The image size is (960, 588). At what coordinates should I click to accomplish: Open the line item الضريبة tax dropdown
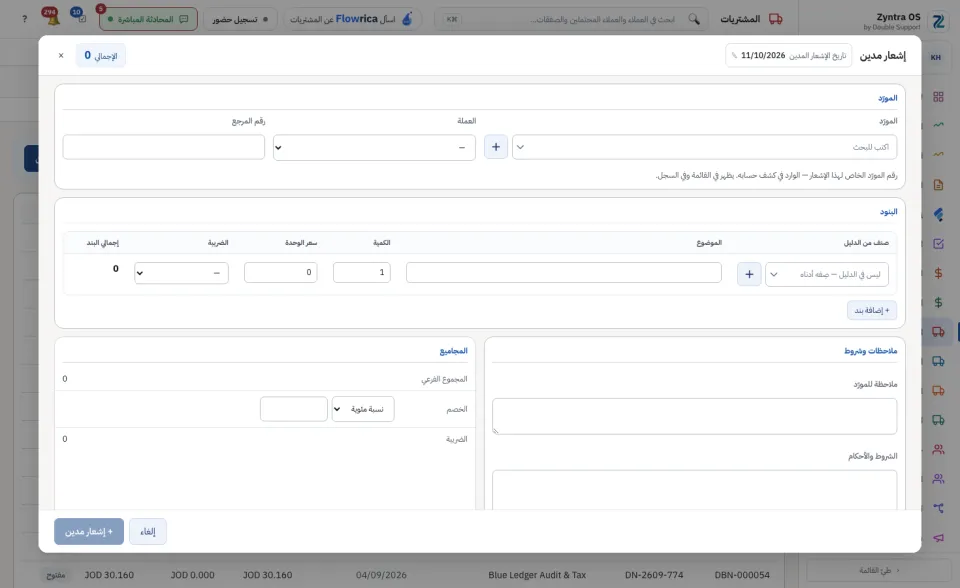pos(181,273)
